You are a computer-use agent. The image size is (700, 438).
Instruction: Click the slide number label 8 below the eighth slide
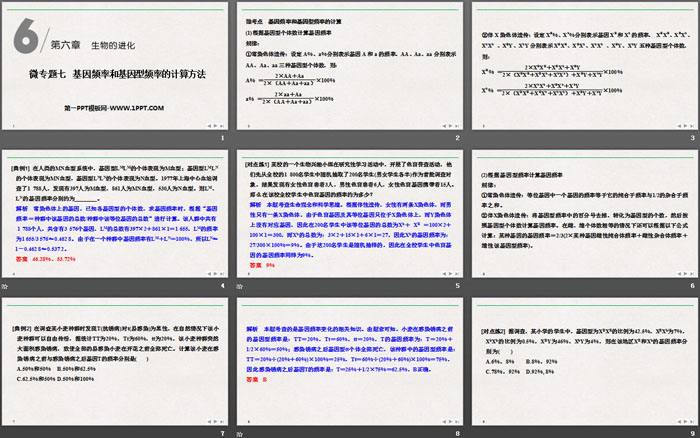point(458,433)
